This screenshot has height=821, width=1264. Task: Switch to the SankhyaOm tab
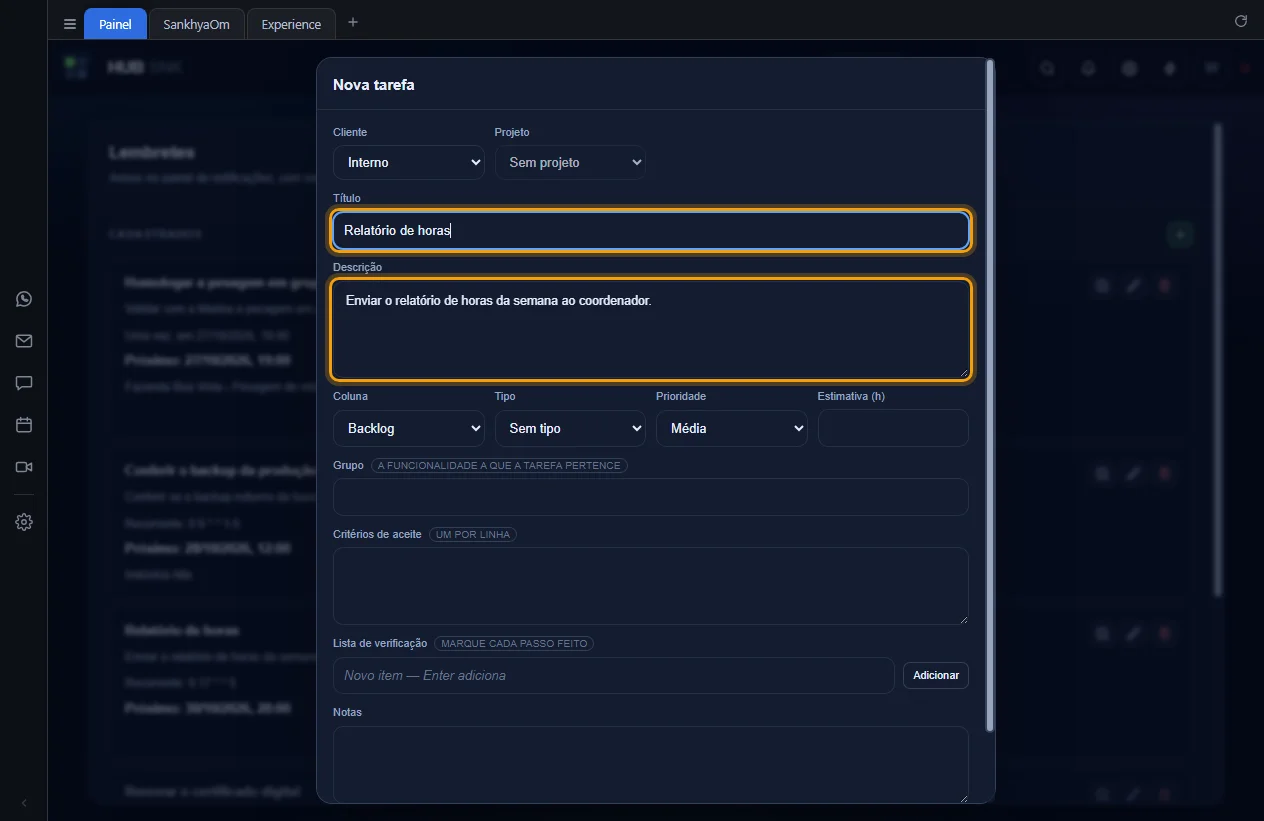pos(196,24)
